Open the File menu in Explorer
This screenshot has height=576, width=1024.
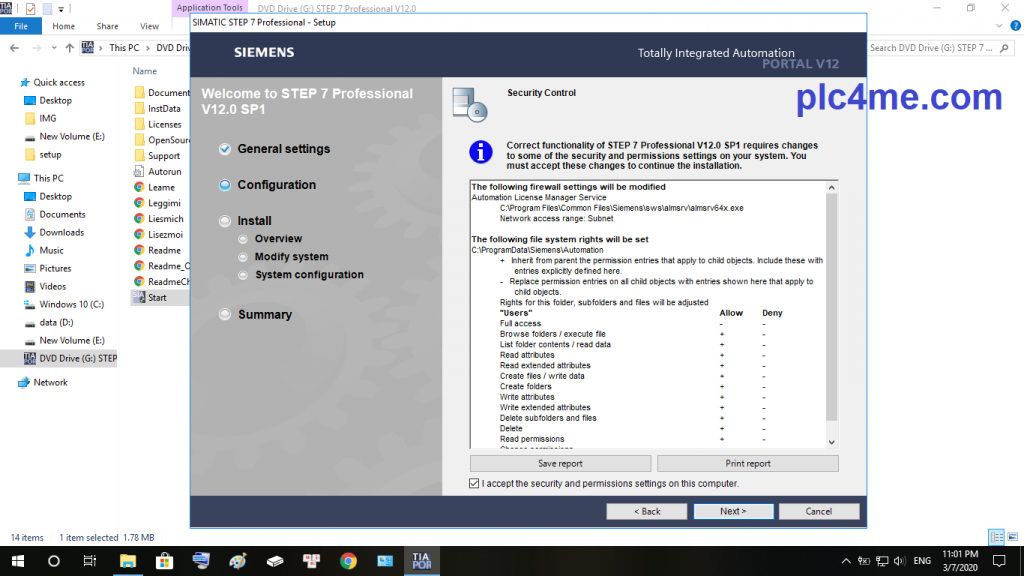pos(20,26)
